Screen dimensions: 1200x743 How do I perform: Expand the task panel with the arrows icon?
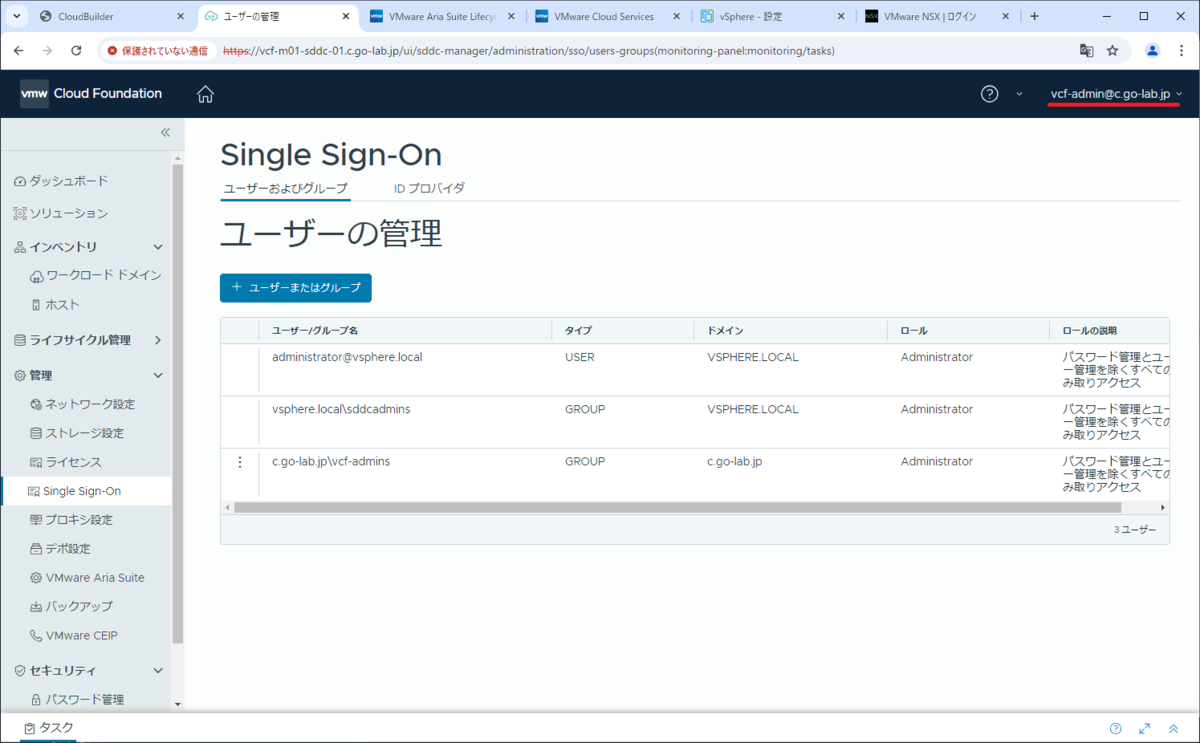[1146, 729]
